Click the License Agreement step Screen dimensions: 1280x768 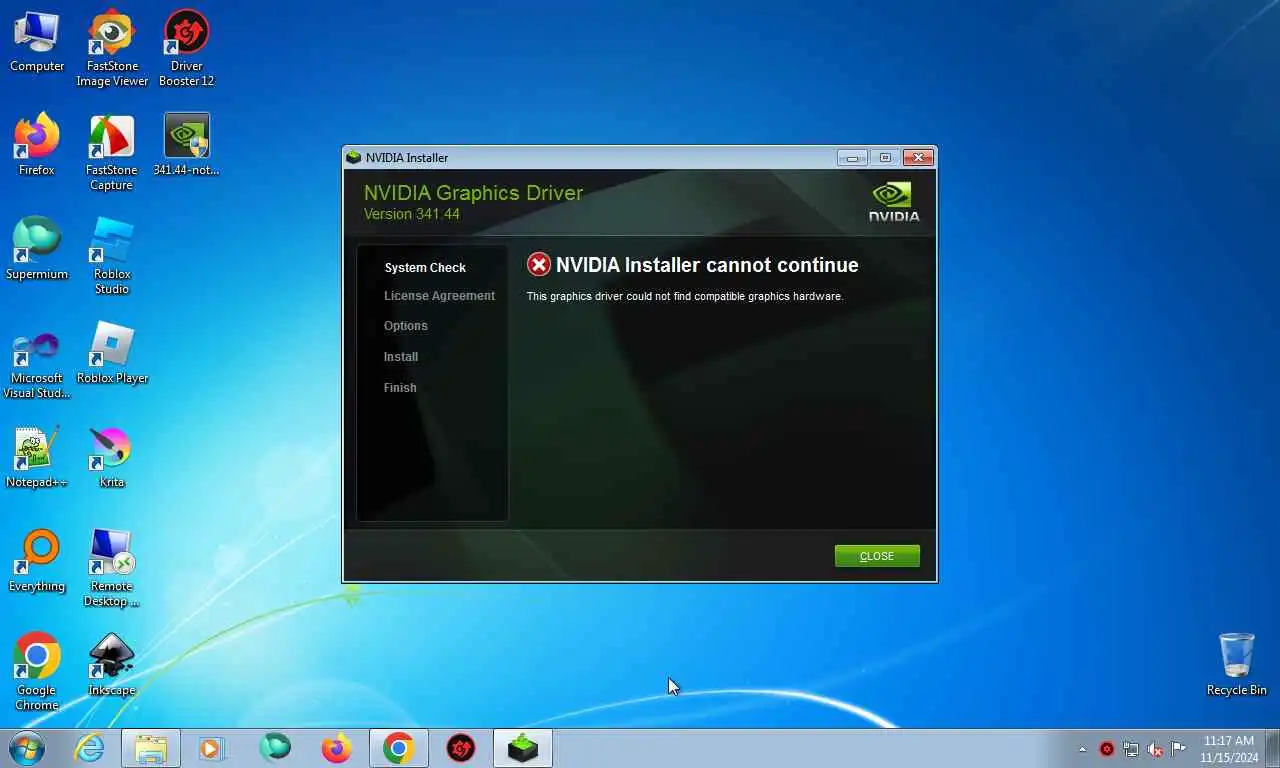(439, 296)
